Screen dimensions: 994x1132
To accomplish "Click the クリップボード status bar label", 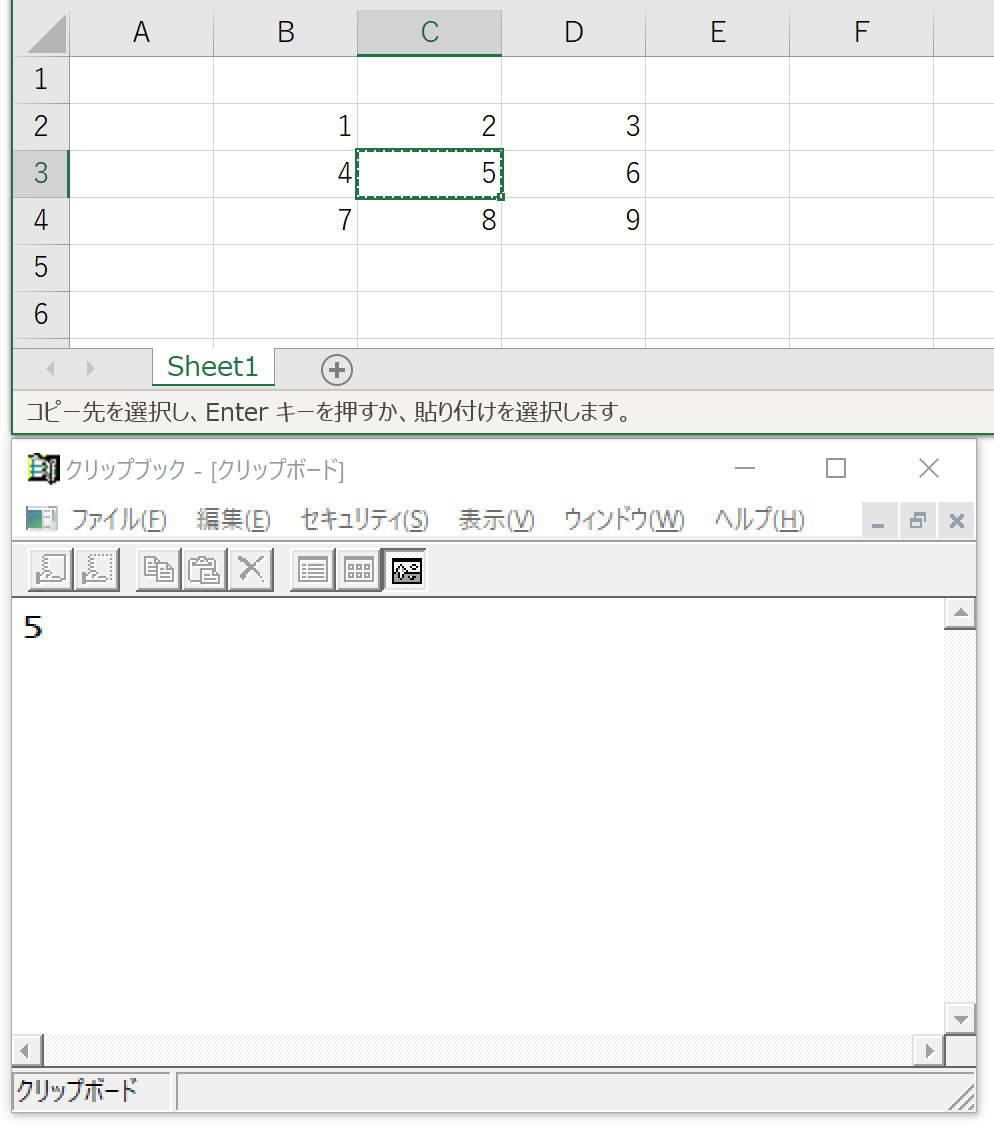I will pos(77,1090).
